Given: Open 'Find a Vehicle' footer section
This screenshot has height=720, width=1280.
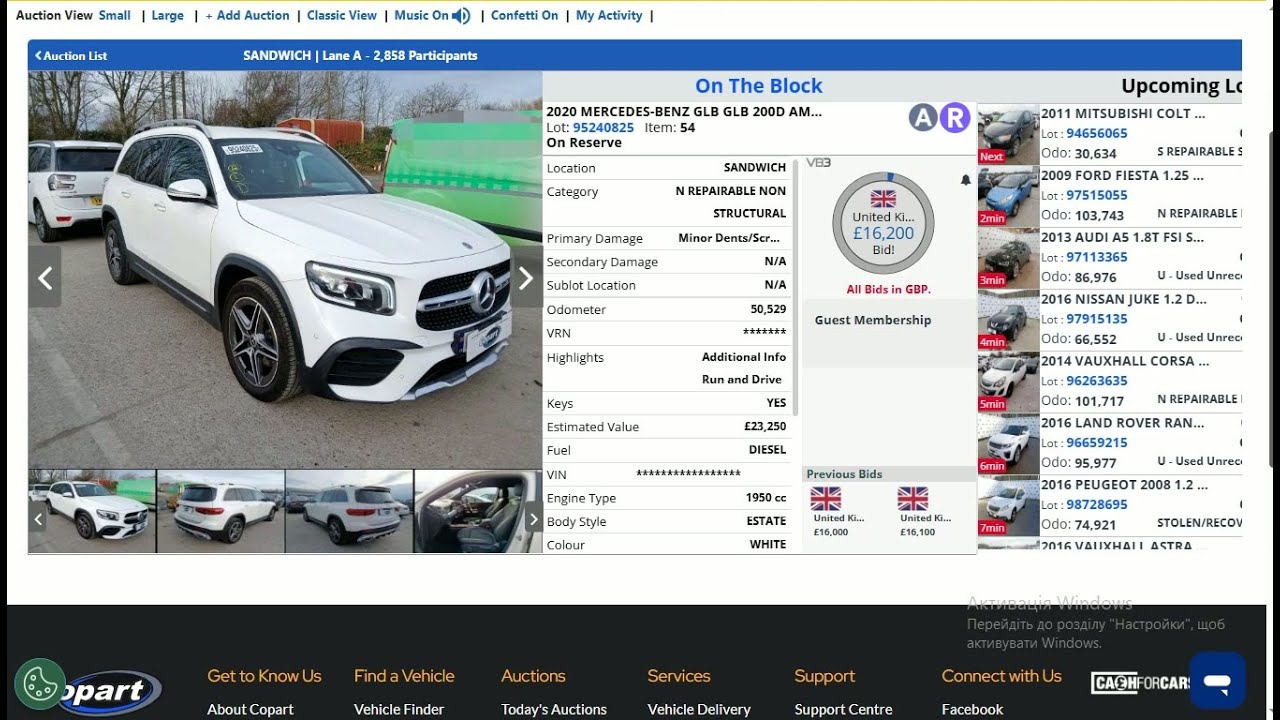Looking at the screenshot, I should [404, 676].
